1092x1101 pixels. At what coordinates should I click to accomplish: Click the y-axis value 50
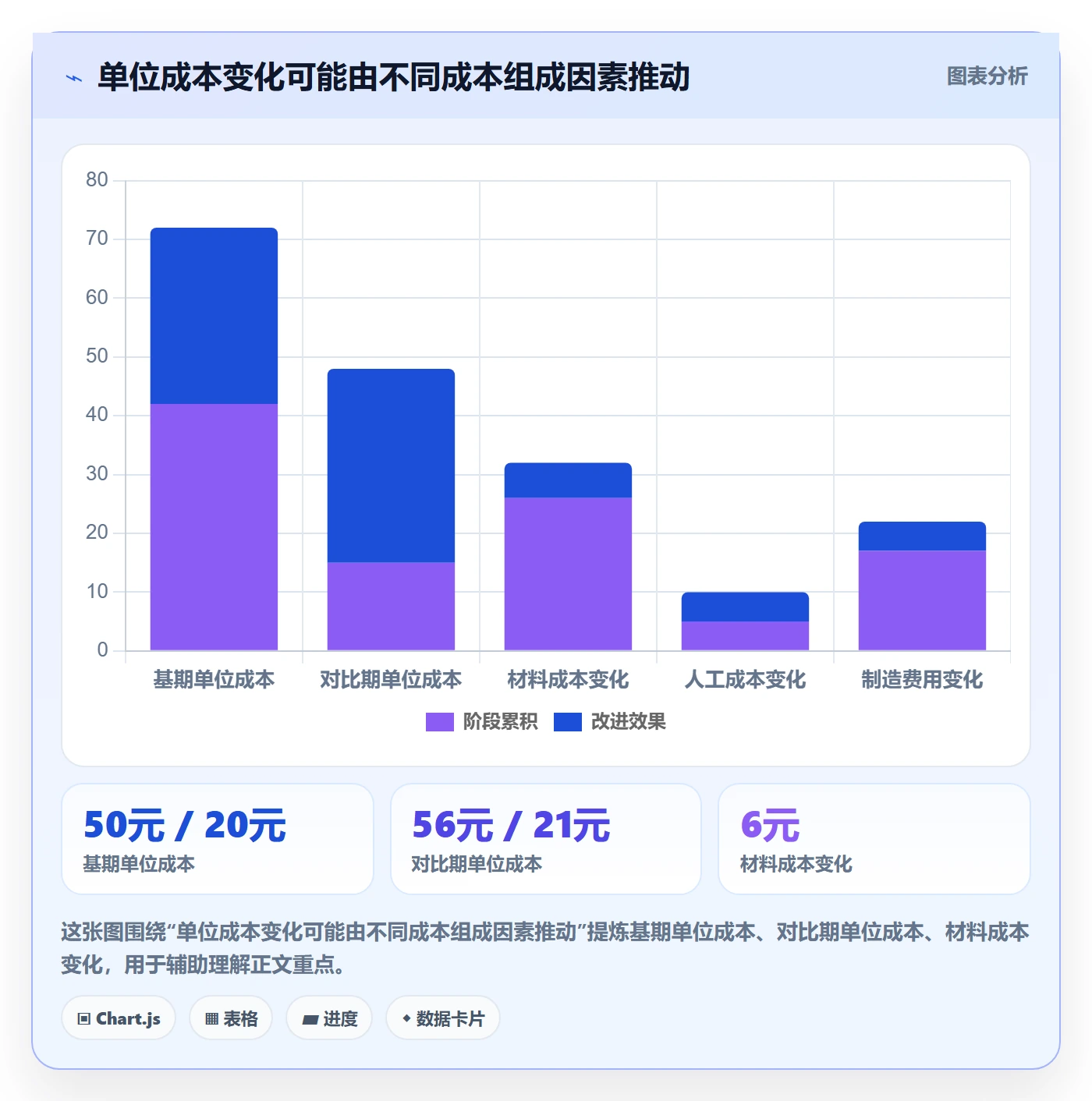tap(97, 356)
